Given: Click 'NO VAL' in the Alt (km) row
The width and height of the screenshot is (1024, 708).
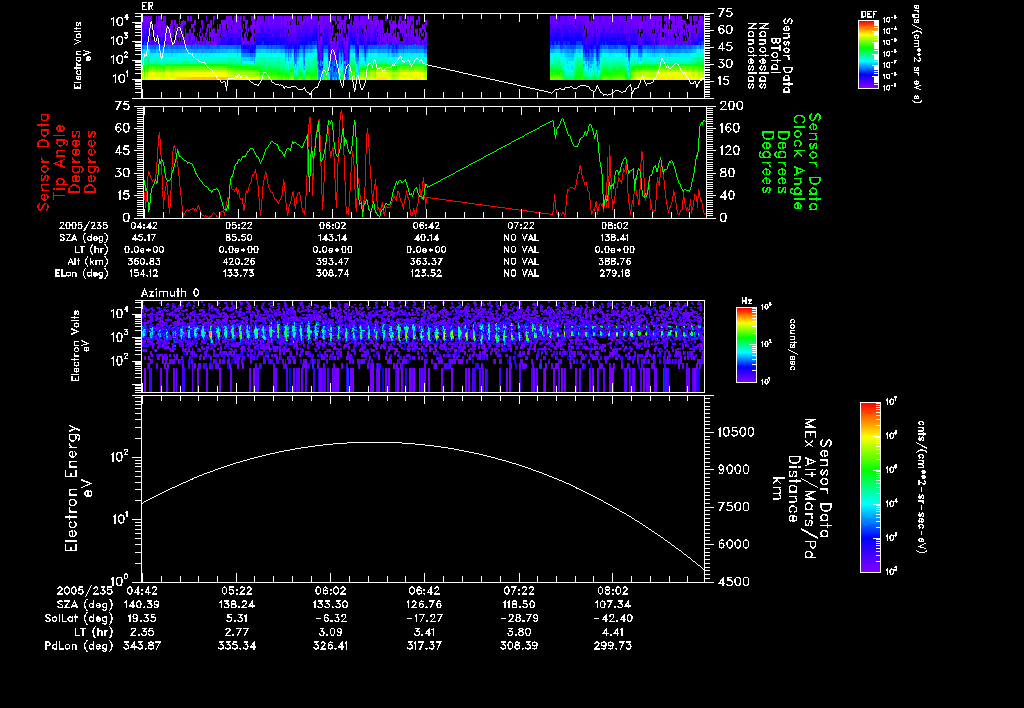Looking at the screenshot, I should pos(520,261).
